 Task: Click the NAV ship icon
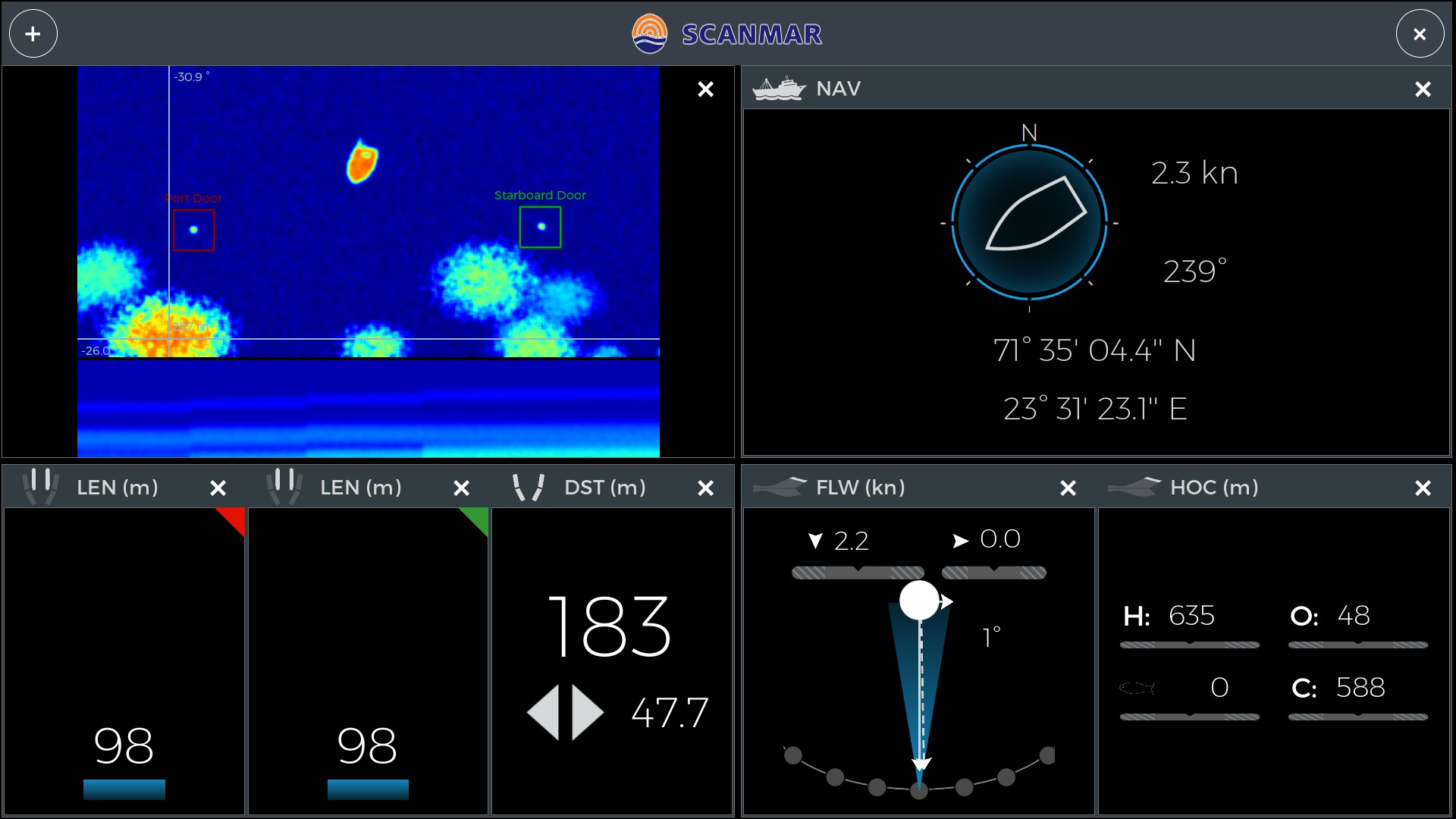pyautogui.click(x=778, y=89)
